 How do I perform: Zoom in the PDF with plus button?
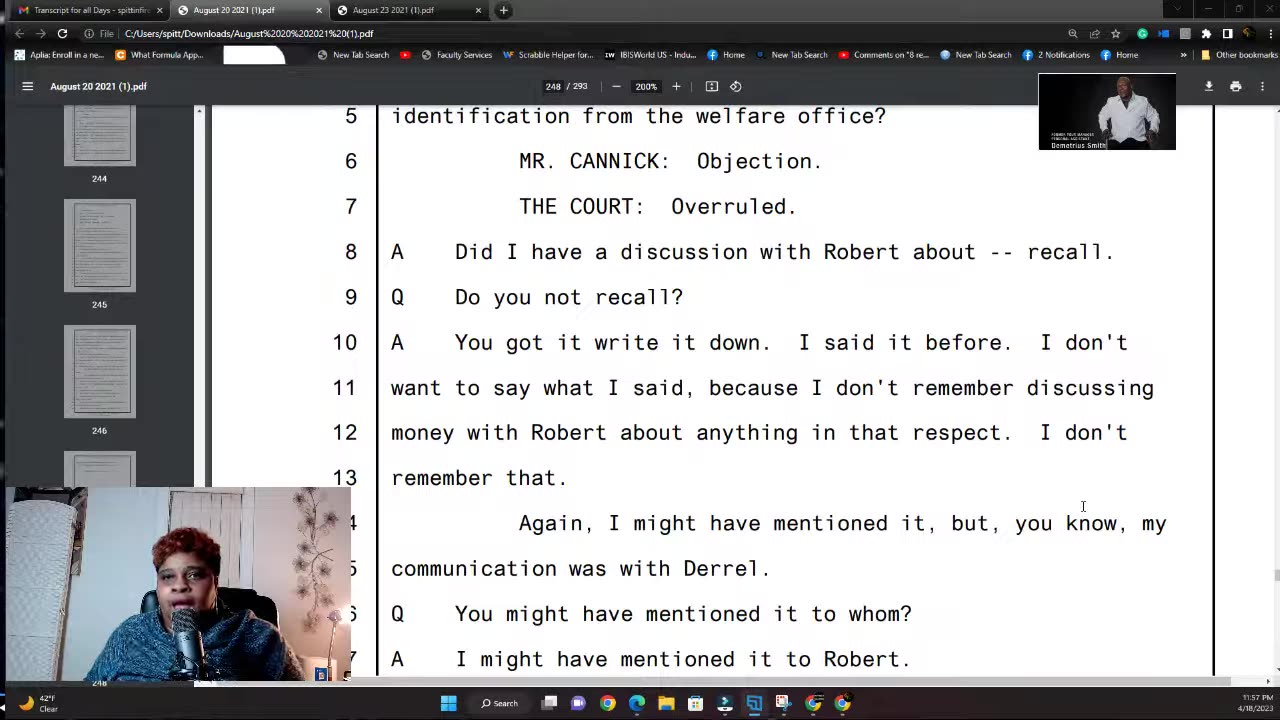[676, 86]
